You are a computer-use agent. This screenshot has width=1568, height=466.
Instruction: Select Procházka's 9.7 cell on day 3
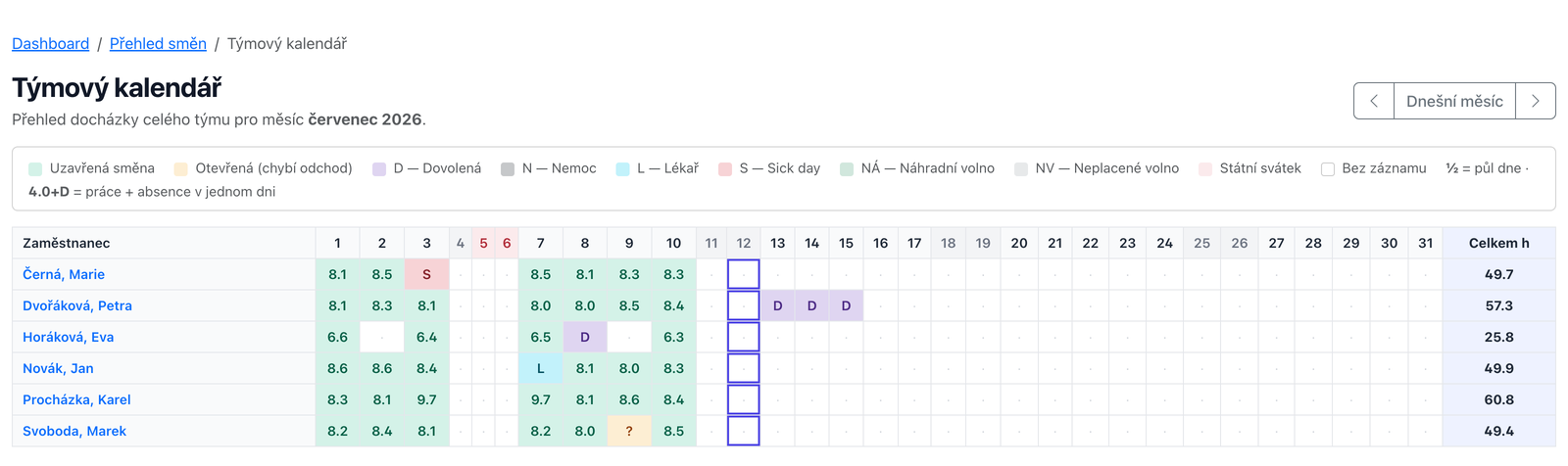[x=426, y=399]
